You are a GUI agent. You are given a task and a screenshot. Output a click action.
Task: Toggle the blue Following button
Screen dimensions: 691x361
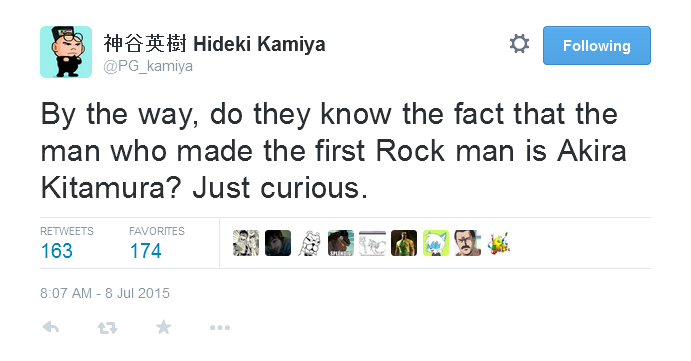597,45
